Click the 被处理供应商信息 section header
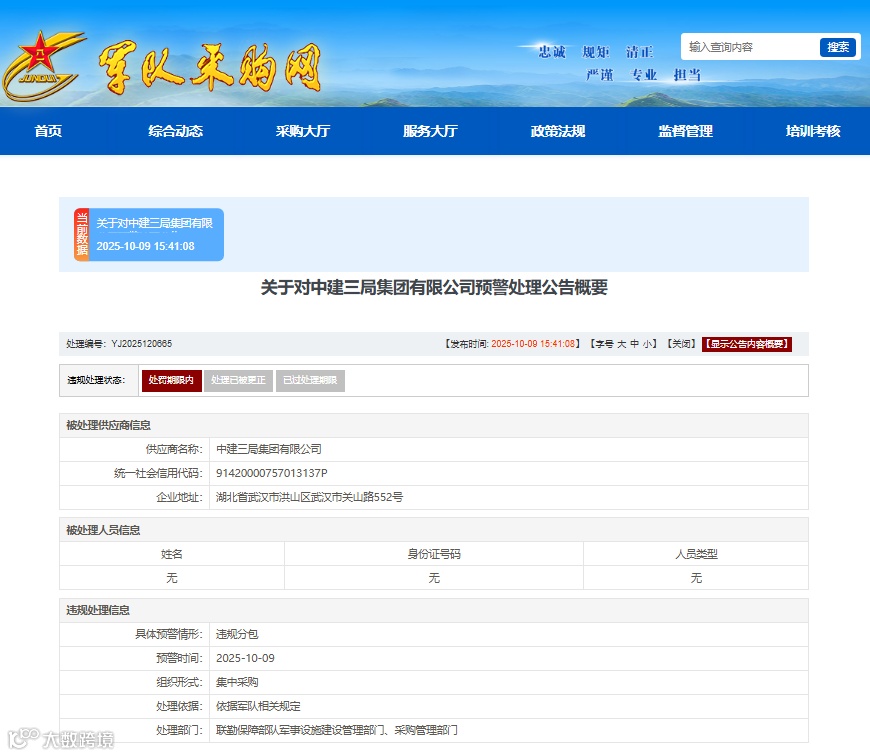 (434, 425)
